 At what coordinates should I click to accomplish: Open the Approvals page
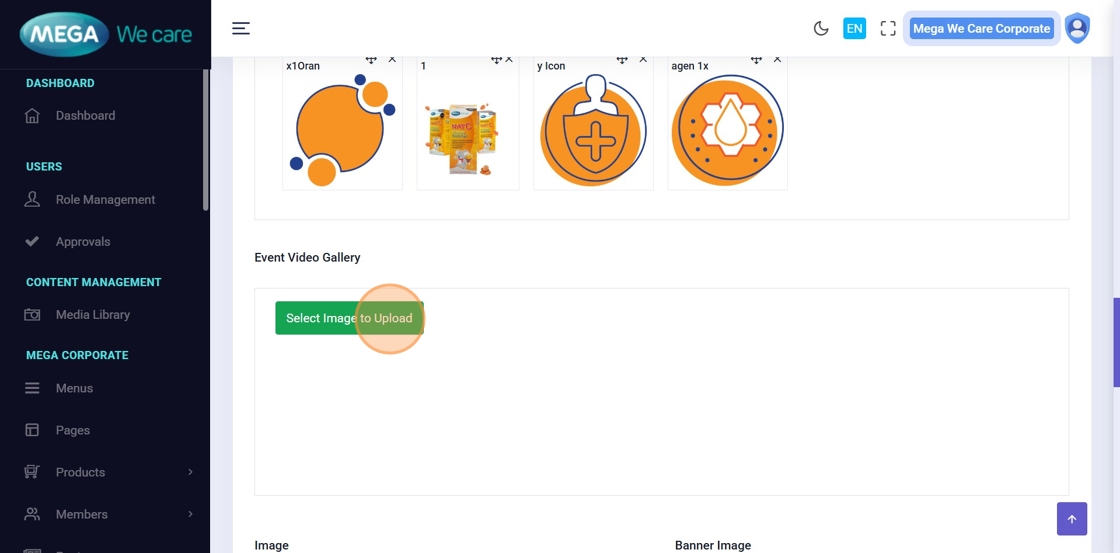(83, 241)
